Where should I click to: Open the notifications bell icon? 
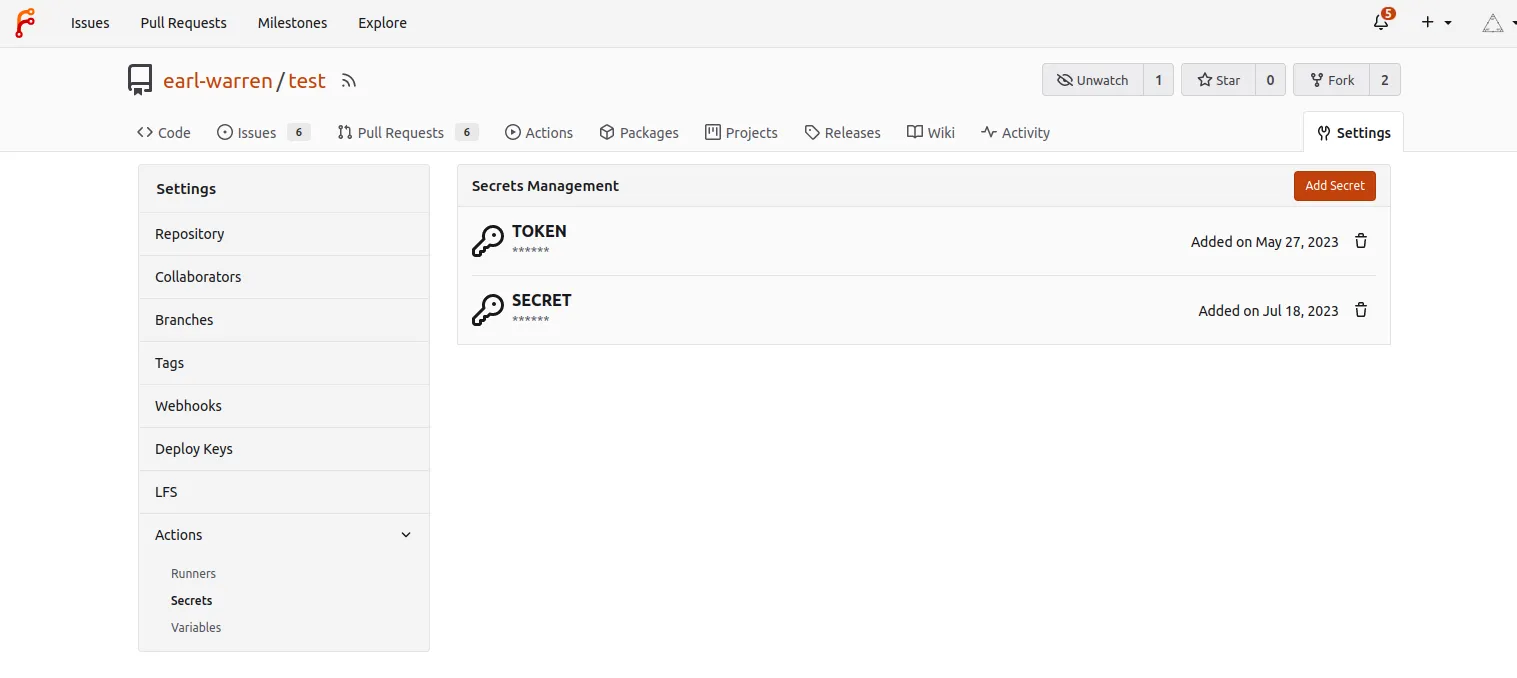[x=1381, y=23]
